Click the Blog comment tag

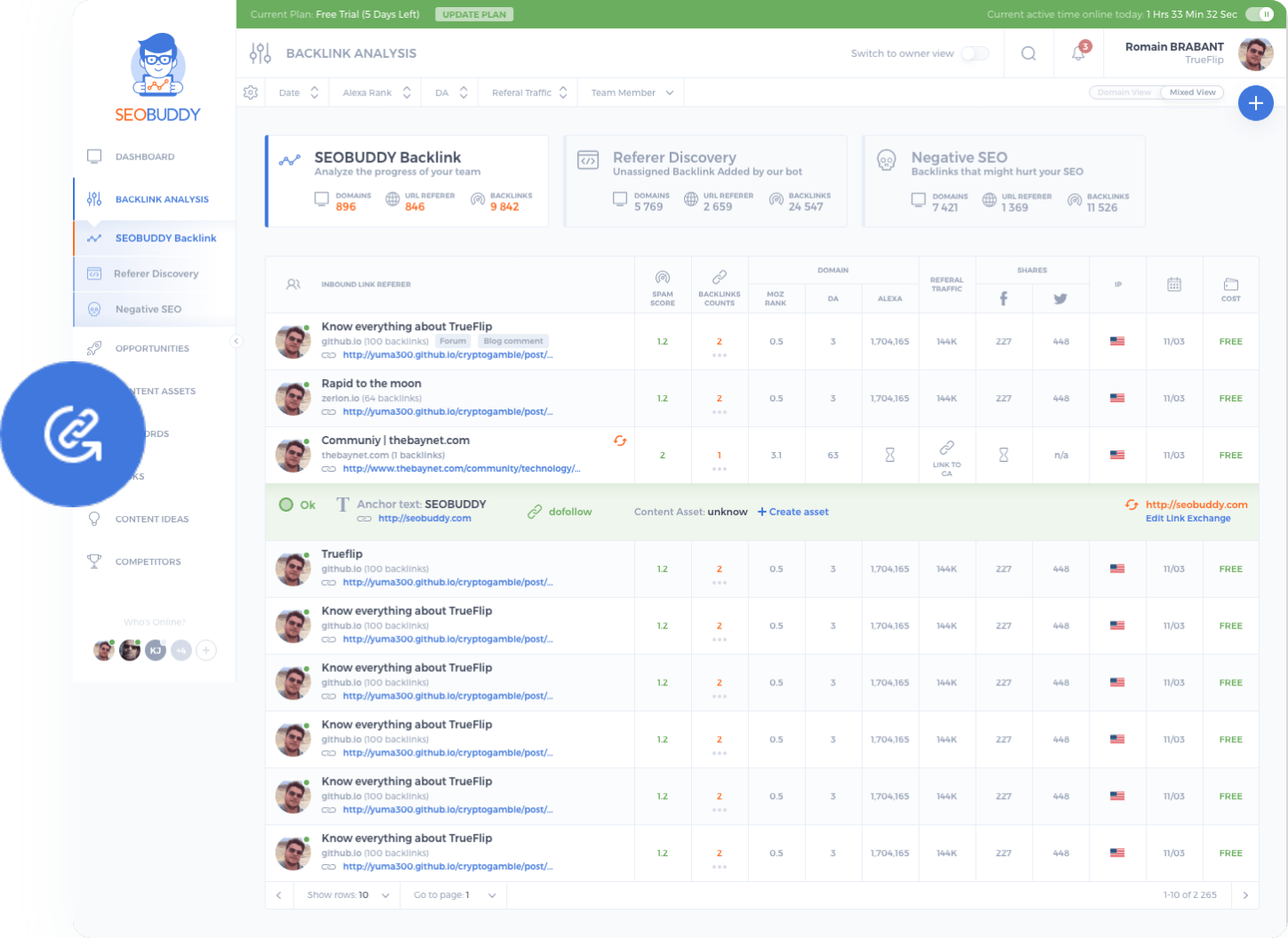[513, 341]
